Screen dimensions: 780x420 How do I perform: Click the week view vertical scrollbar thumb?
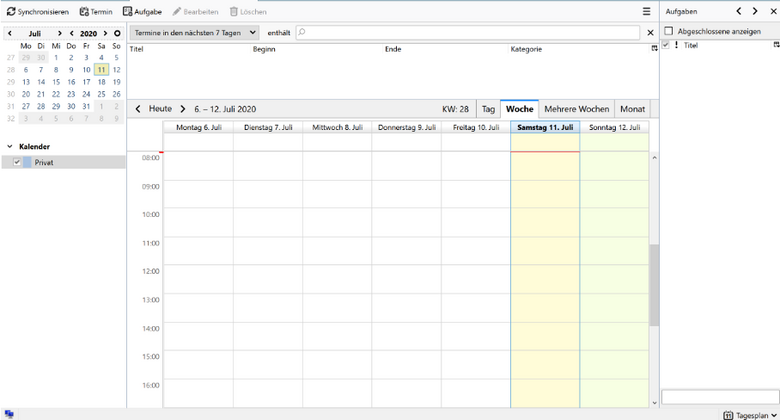point(654,285)
